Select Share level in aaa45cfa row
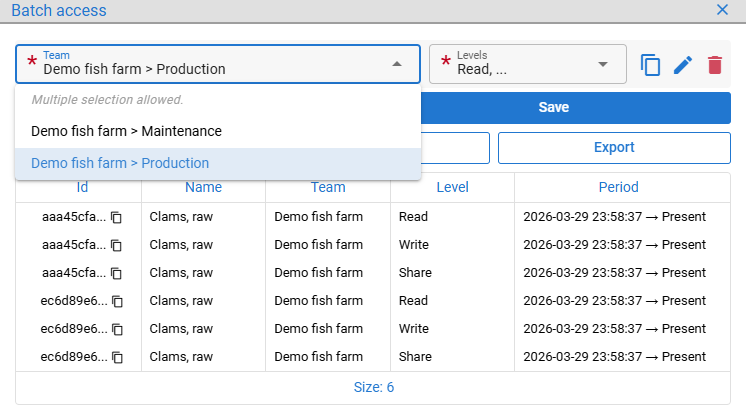 click(x=415, y=273)
